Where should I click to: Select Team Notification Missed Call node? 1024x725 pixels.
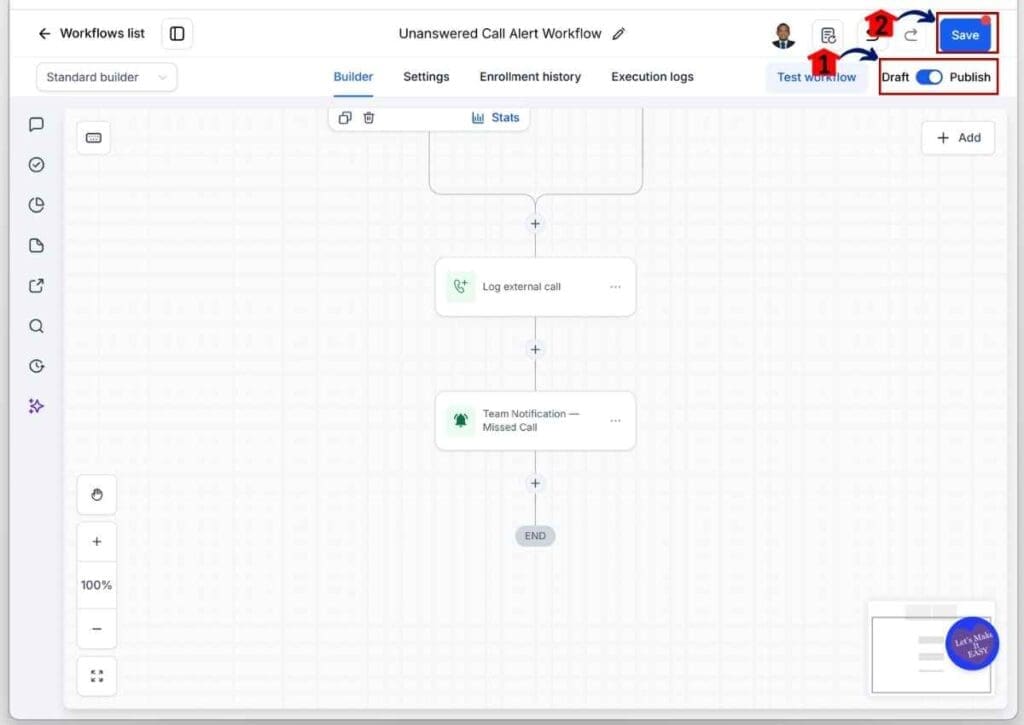[535, 421]
